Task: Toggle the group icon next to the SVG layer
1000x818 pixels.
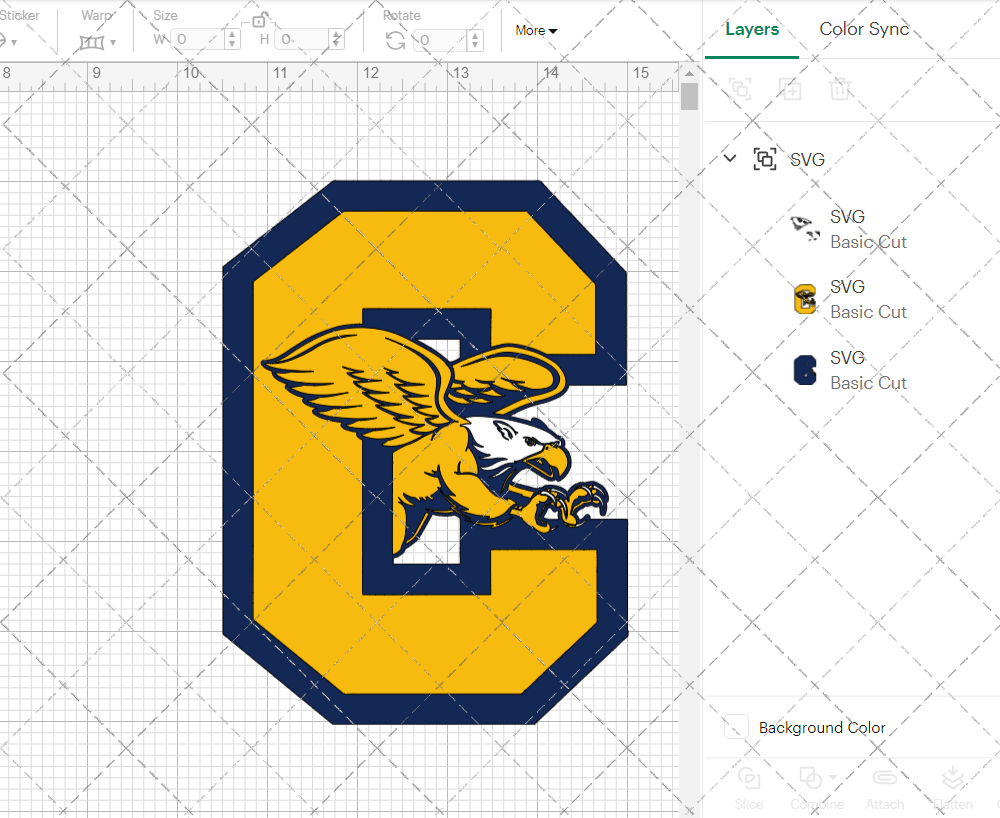Action: pyautogui.click(x=765, y=158)
